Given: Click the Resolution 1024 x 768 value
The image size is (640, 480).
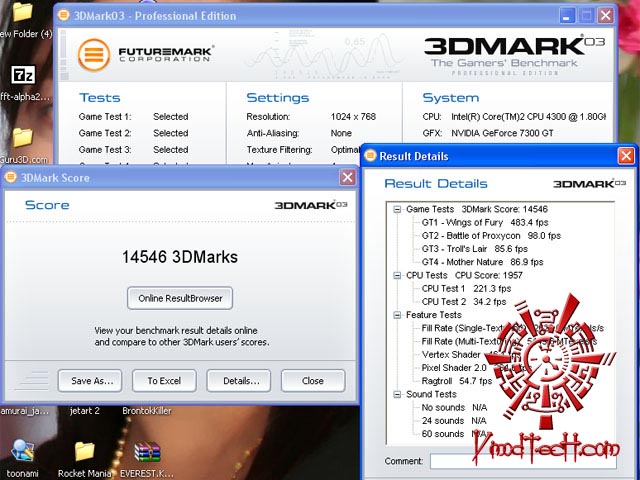Looking at the screenshot, I should point(353,117).
